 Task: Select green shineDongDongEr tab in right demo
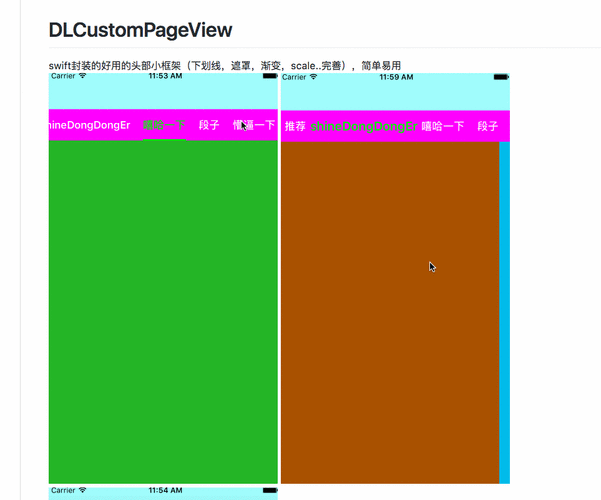coord(364,127)
